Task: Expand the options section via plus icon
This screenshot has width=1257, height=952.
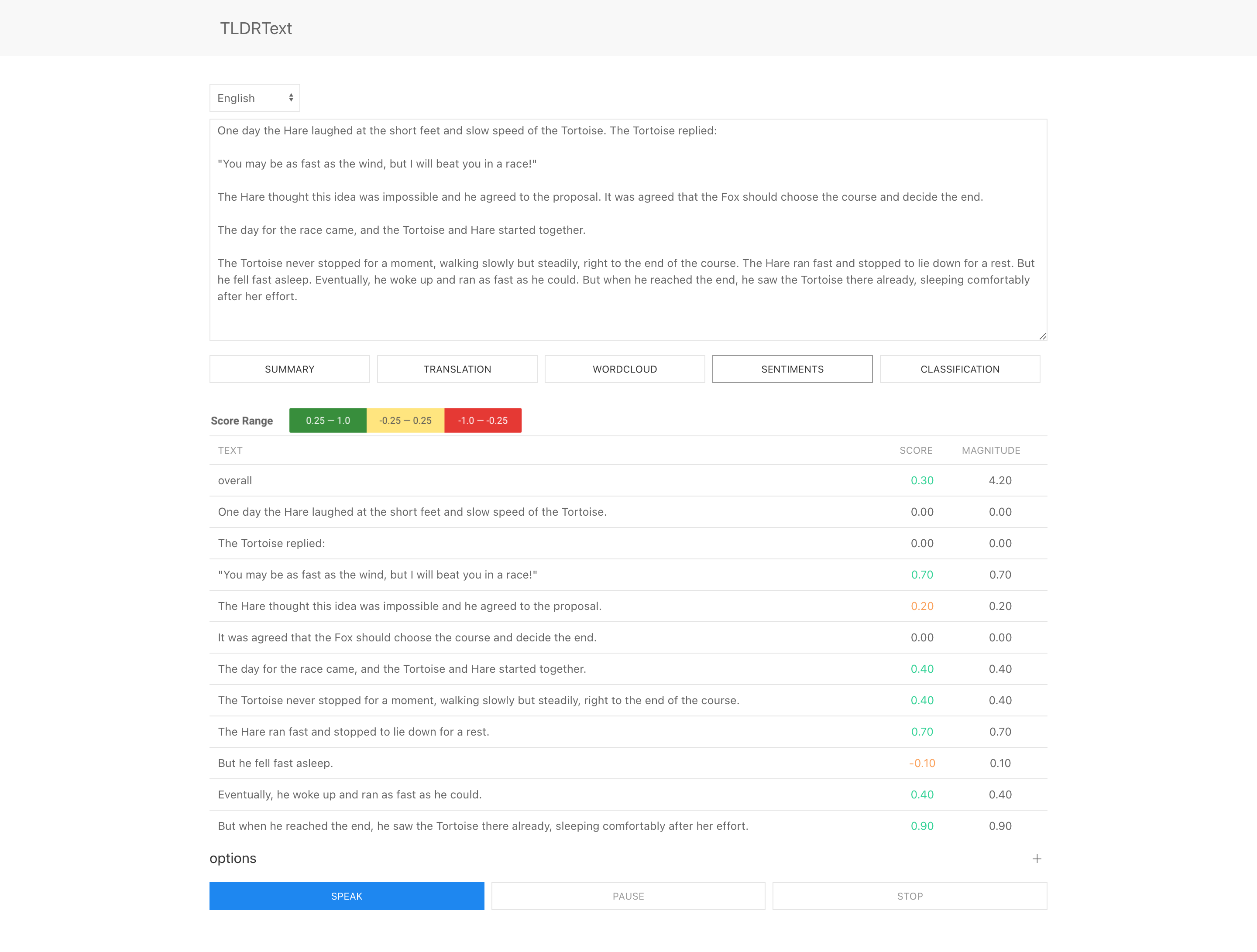Action: pyautogui.click(x=1037, y=859)
